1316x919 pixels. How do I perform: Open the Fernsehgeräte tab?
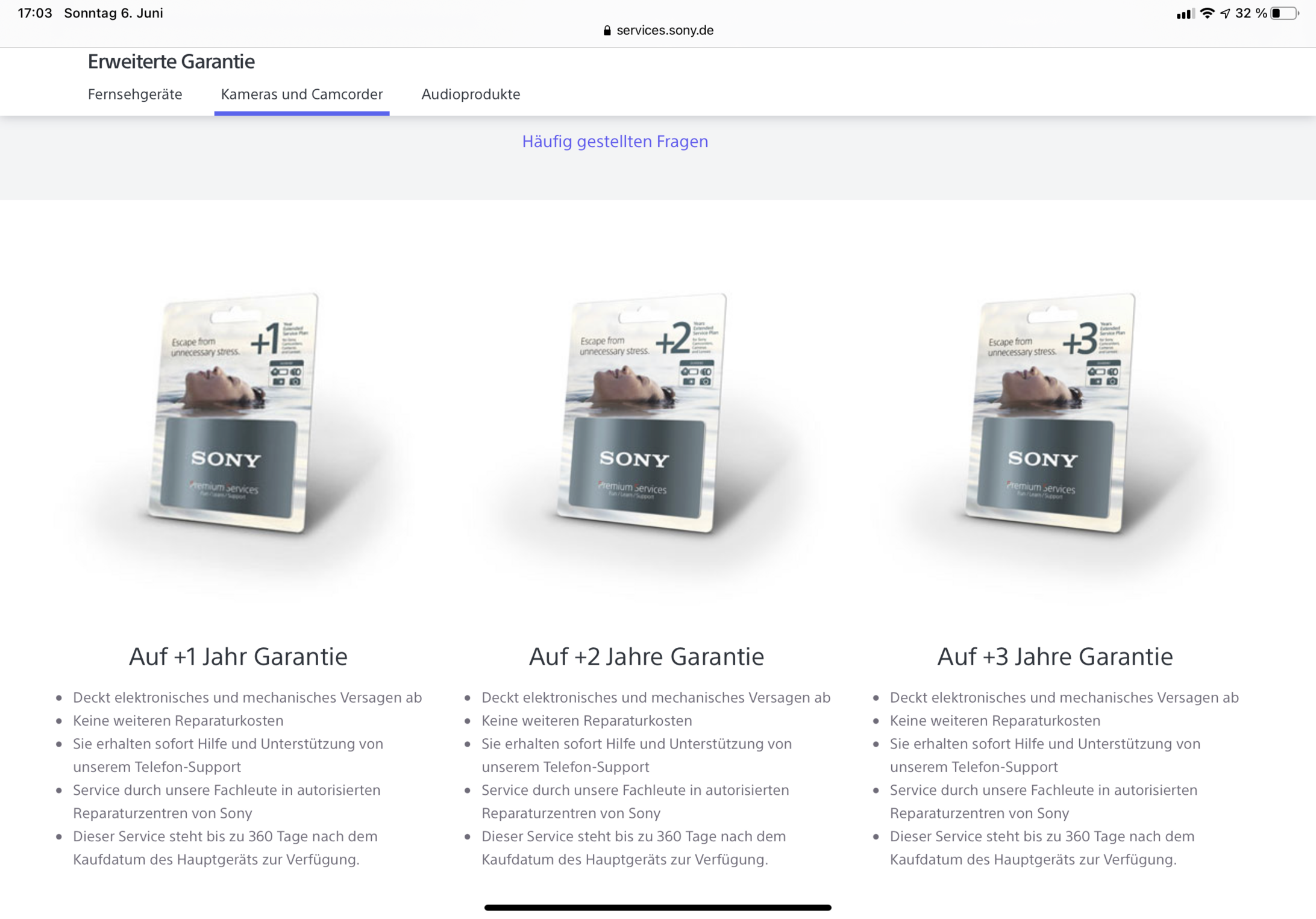pos(135,94)
